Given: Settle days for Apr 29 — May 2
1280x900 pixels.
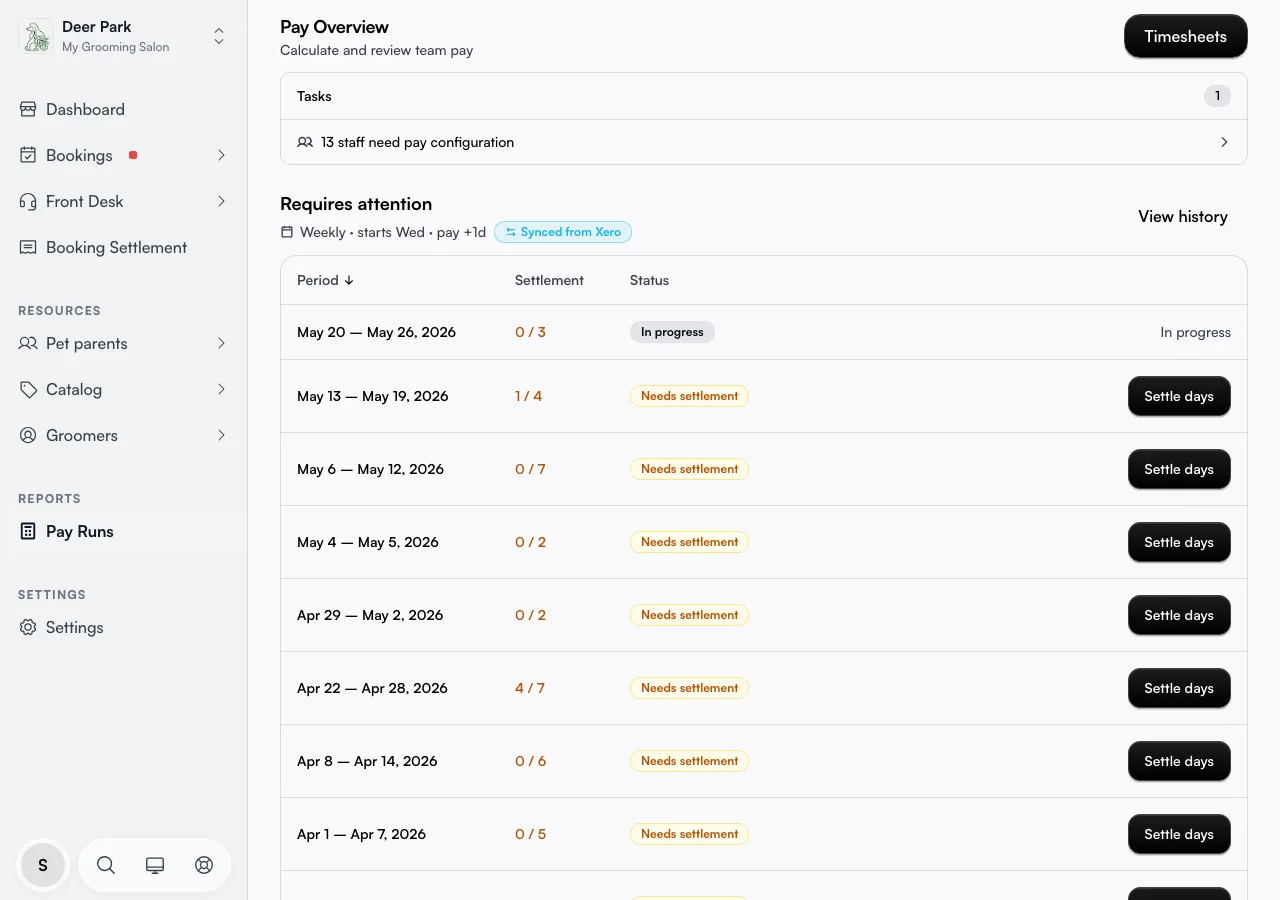Looking at the screenshot, I should [1179, 616].
